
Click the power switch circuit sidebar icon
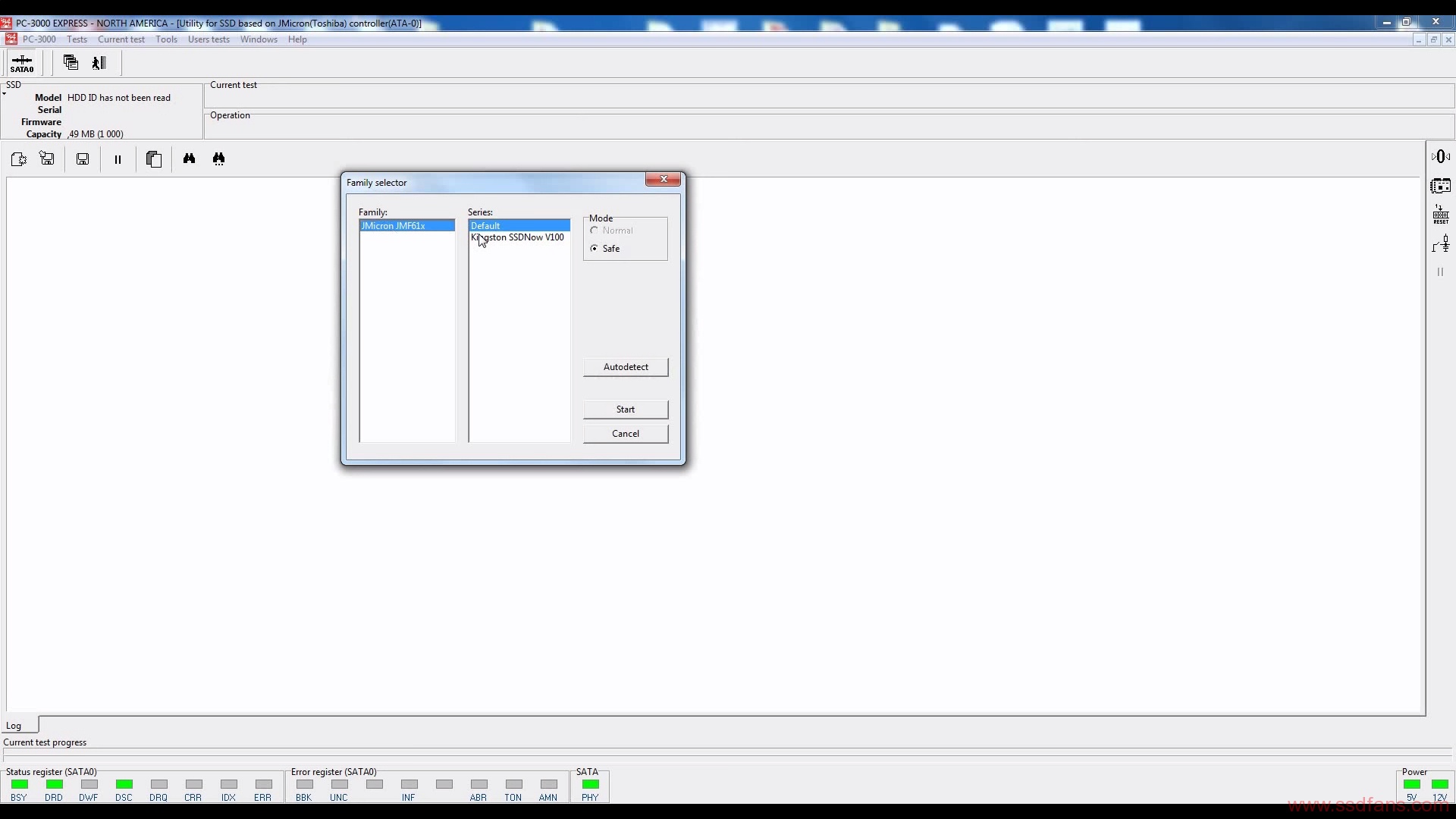click(x=1441, y=244)
